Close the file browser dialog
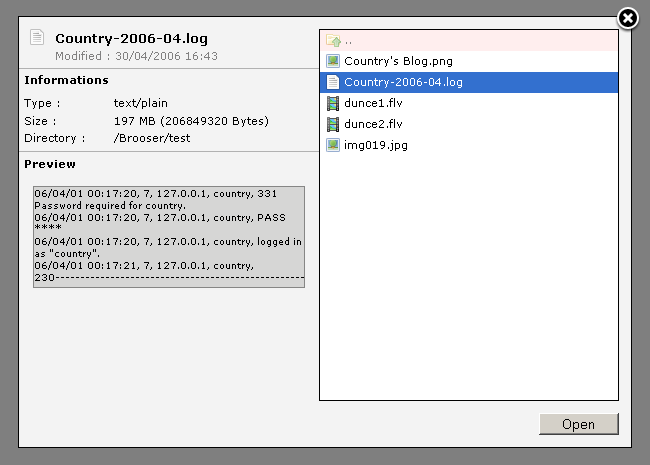The width and height of the screenshot is (650, 465). pos(627,19)
